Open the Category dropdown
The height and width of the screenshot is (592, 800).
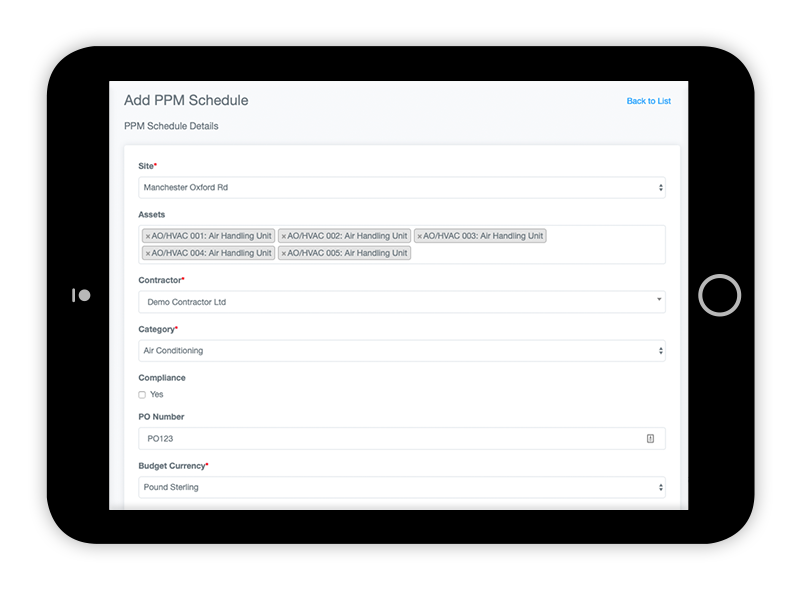402,351
